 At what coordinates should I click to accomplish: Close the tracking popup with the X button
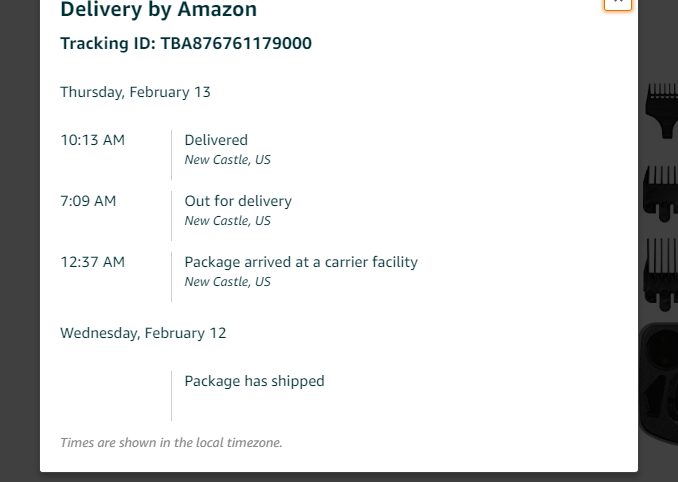(x=618, y=3)
